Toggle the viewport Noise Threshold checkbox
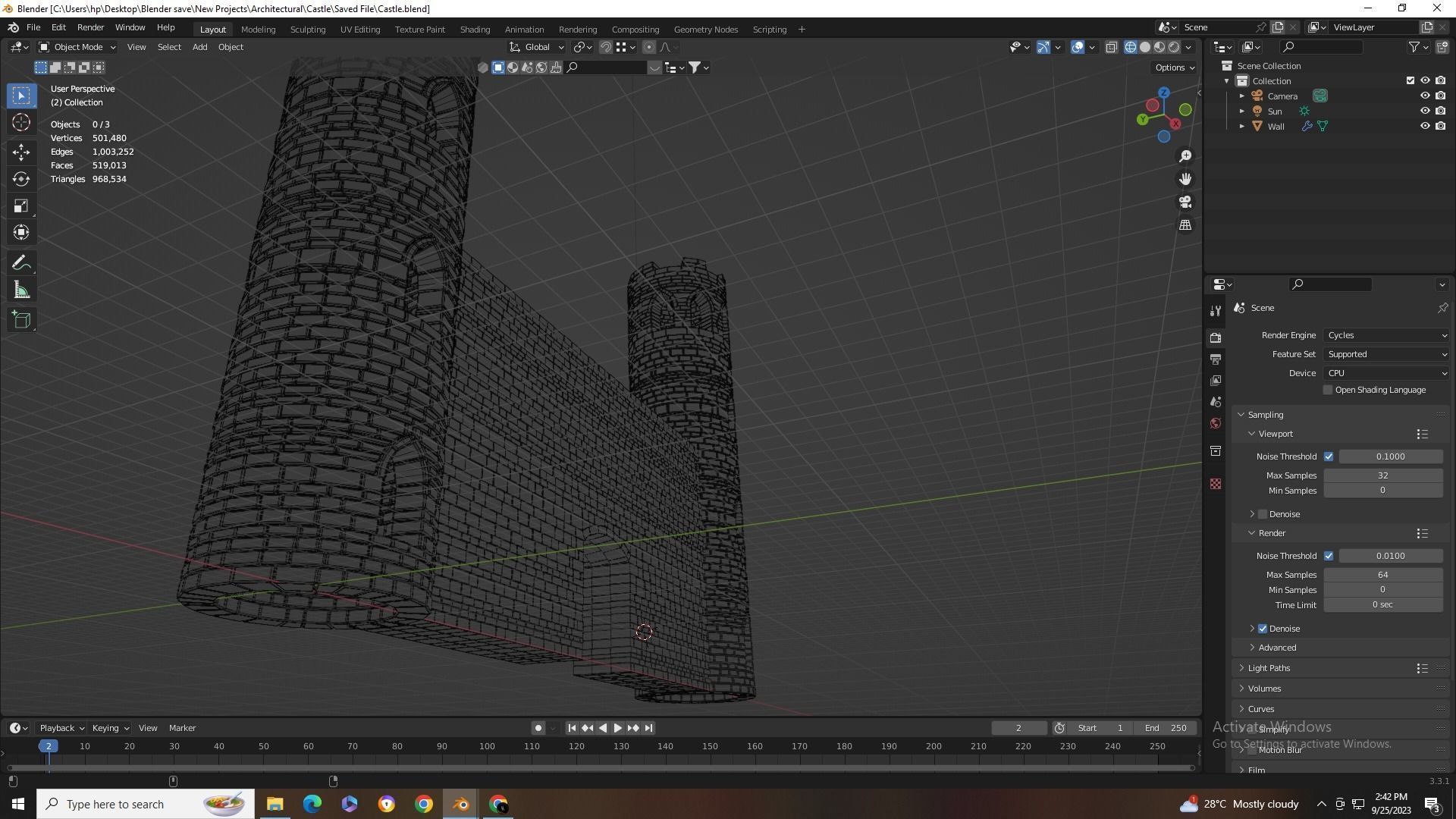Viewport: 1456px width, 819px height. coord(1328,457)
